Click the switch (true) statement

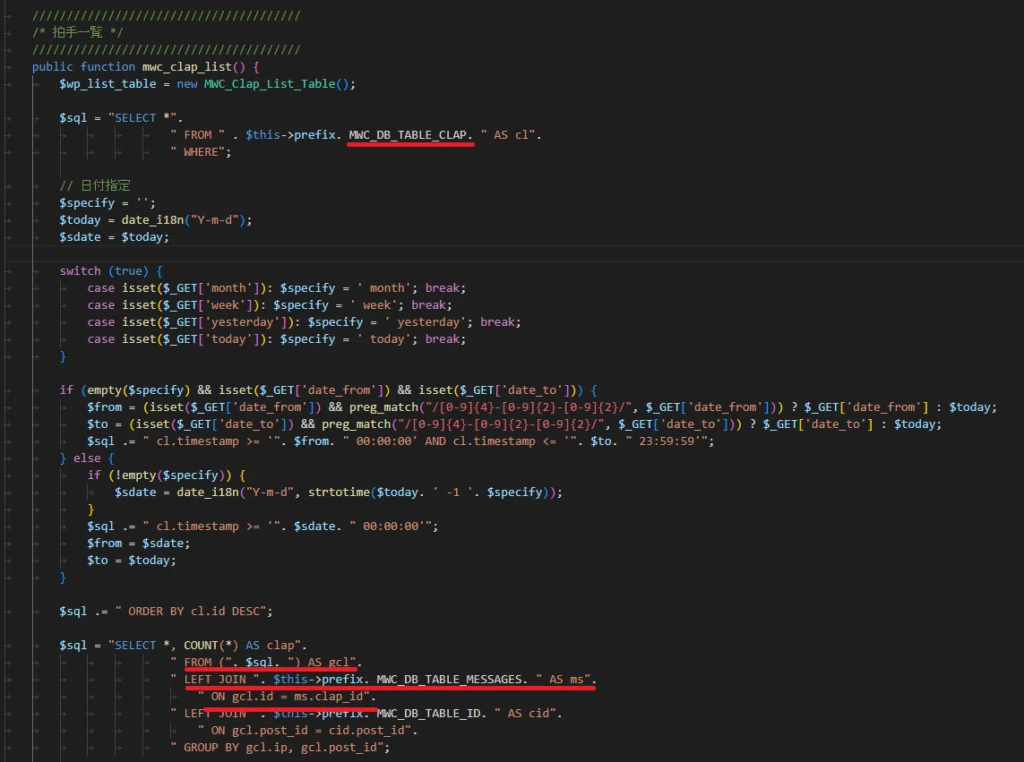coord(111,271)
